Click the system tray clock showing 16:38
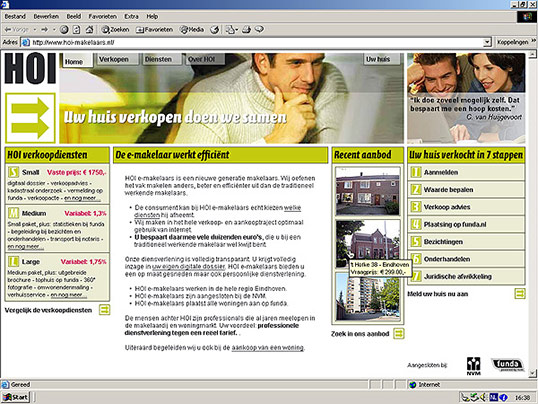This screenshot has height=404, width=538. click(523, 397)
